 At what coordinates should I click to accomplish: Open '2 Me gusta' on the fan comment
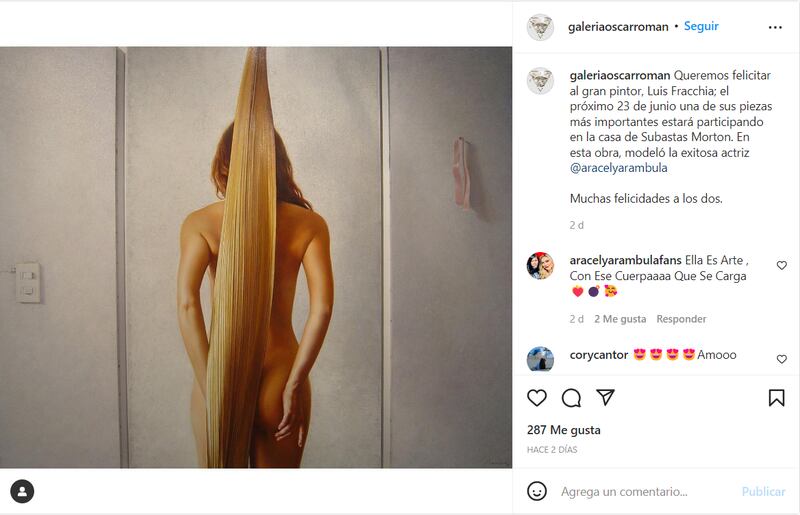620,319
